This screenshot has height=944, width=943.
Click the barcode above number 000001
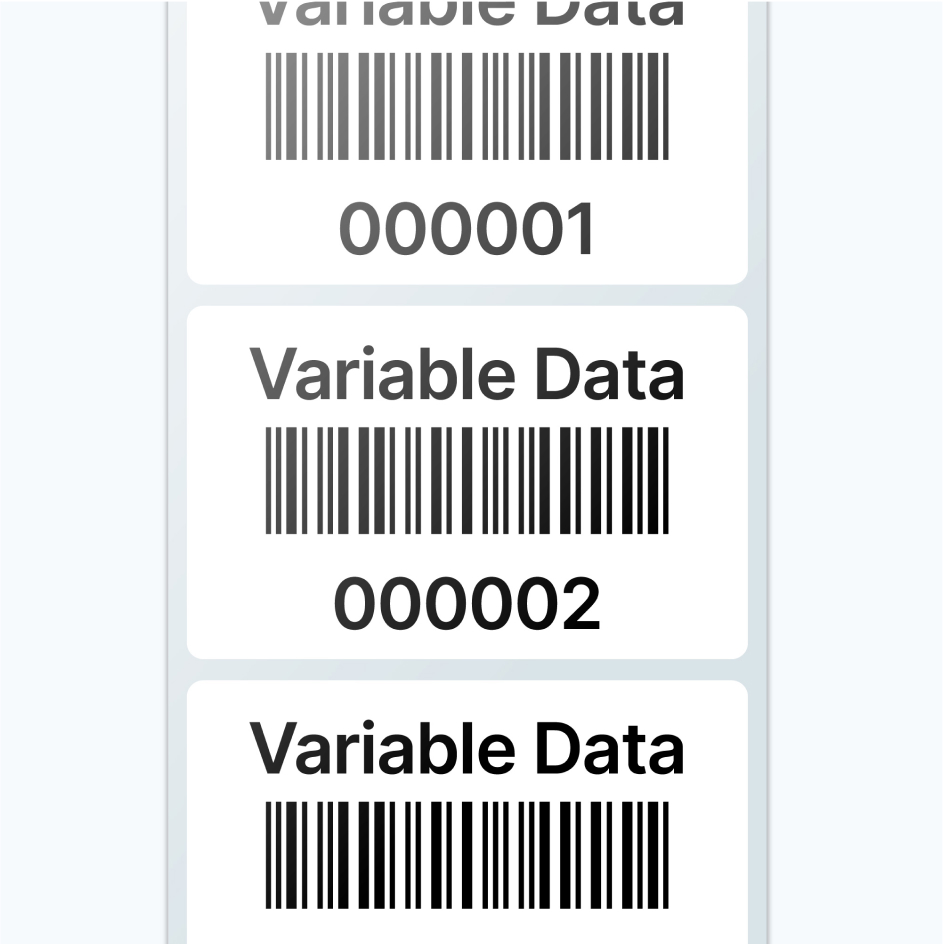coord(467,105)
